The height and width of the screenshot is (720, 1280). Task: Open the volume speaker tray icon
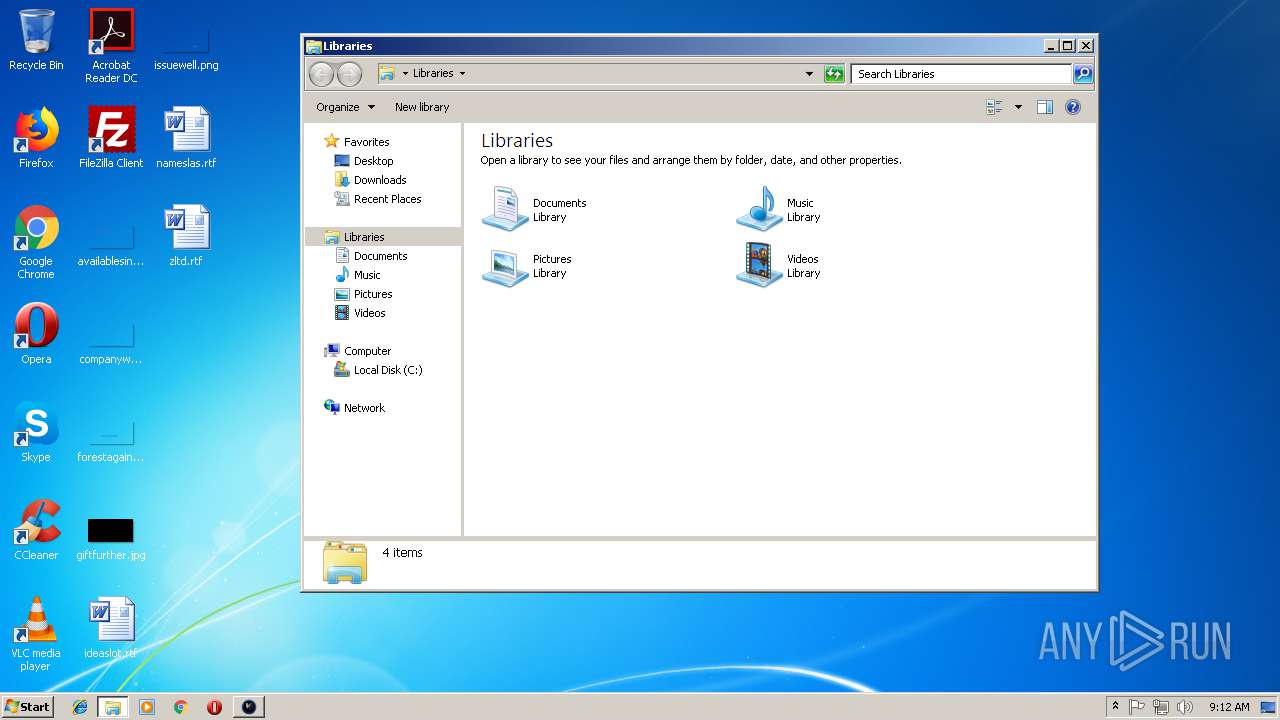(1185, 707)
